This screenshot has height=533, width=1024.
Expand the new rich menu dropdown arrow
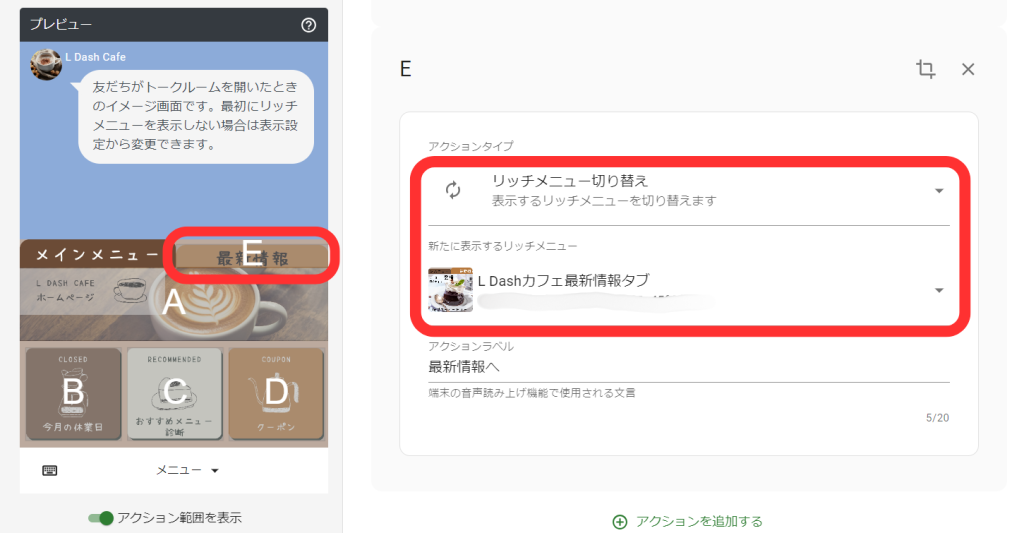tap(938, 290)
